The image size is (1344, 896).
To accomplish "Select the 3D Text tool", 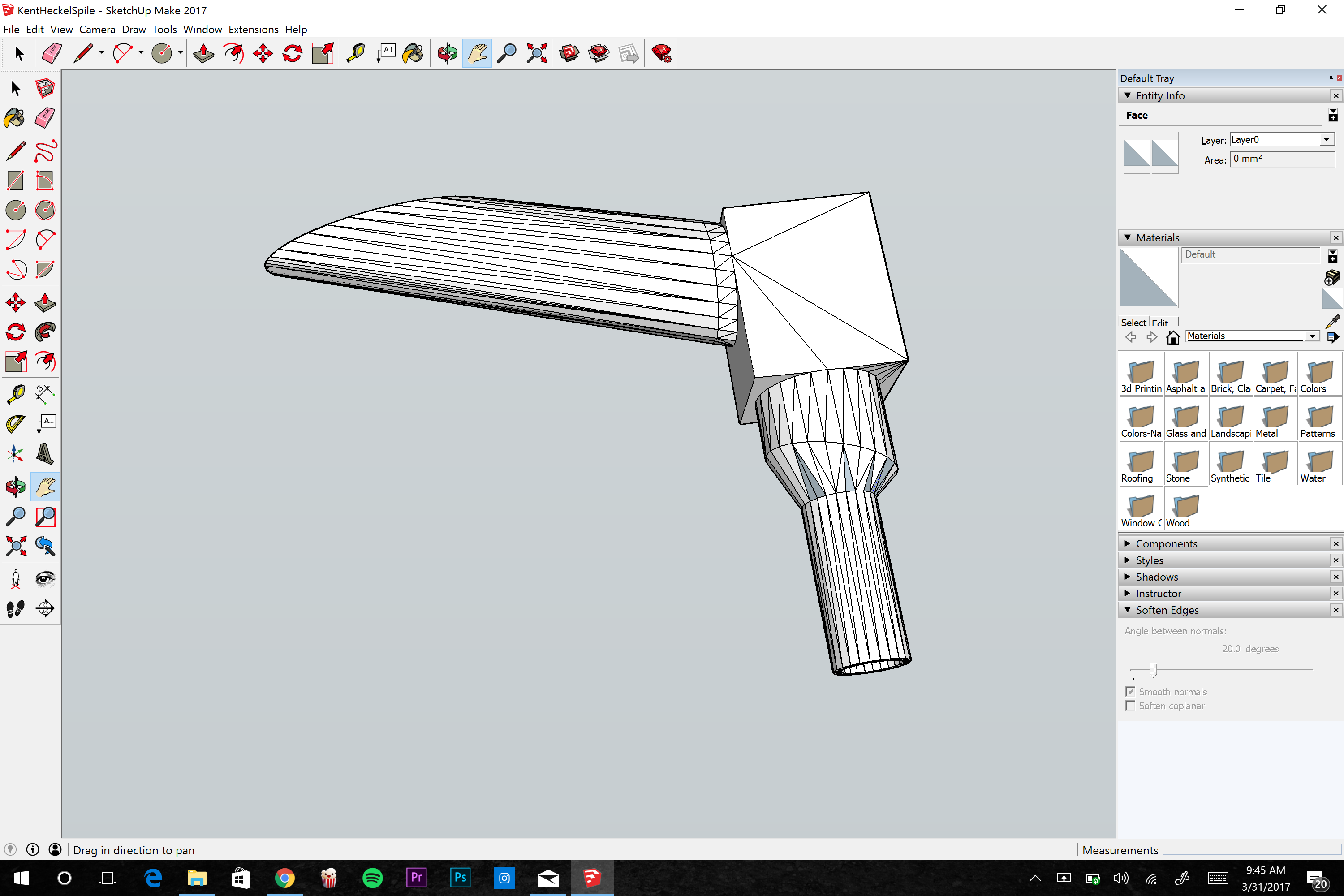I will [x=45, y=454].
